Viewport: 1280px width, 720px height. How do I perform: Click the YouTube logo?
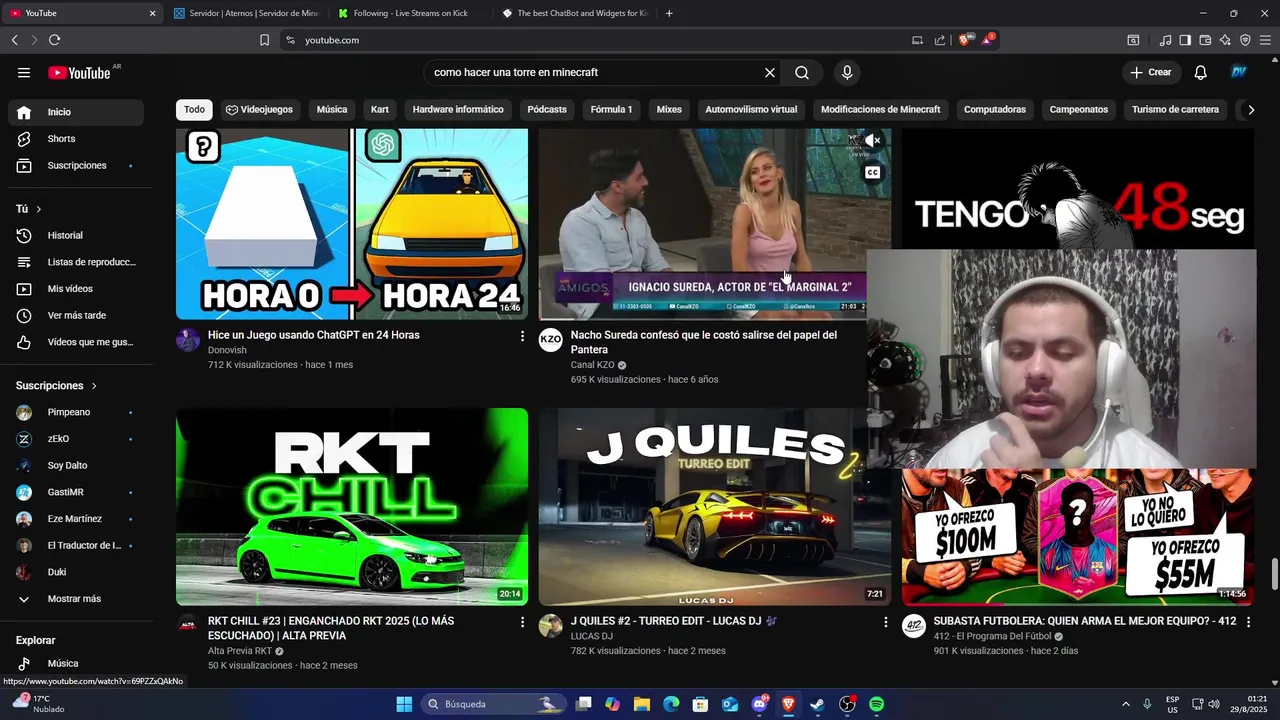pyautogui.click(x=79, y=72)
